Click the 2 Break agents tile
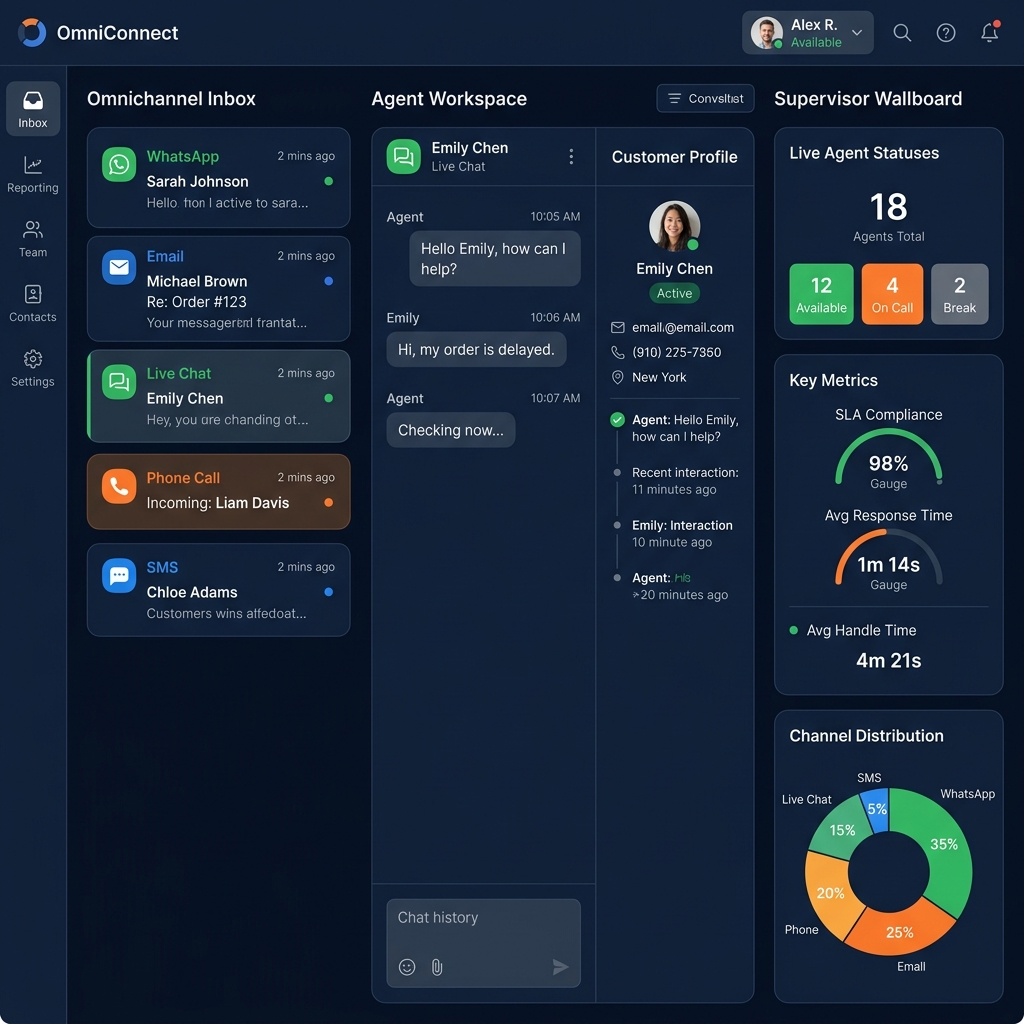This screenshot has width=1024, height=1024. tap(959, 294)
